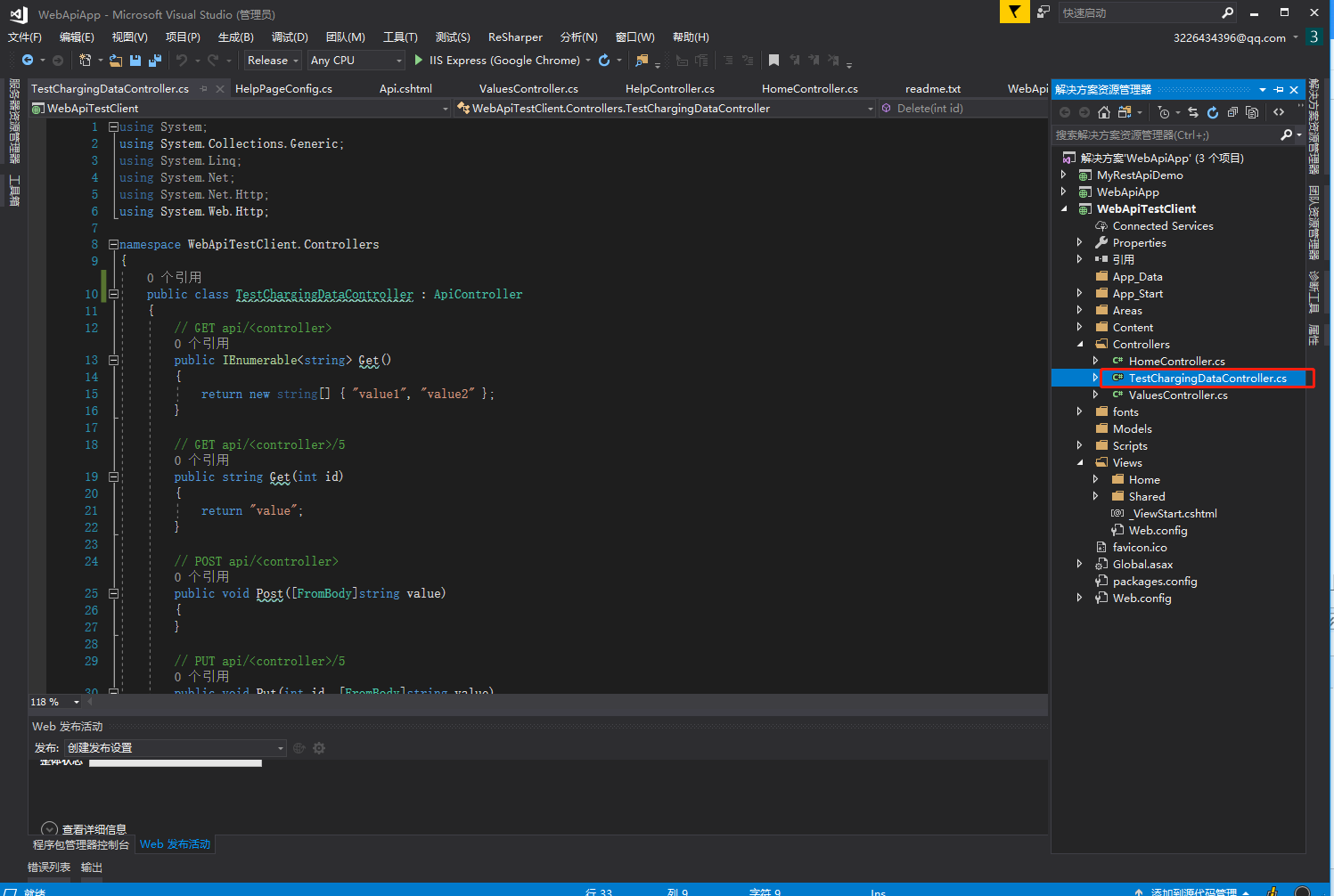Screen dimensions: 1334x896
Task: Open the 输出 output panel tab
Action: point(92,867)
